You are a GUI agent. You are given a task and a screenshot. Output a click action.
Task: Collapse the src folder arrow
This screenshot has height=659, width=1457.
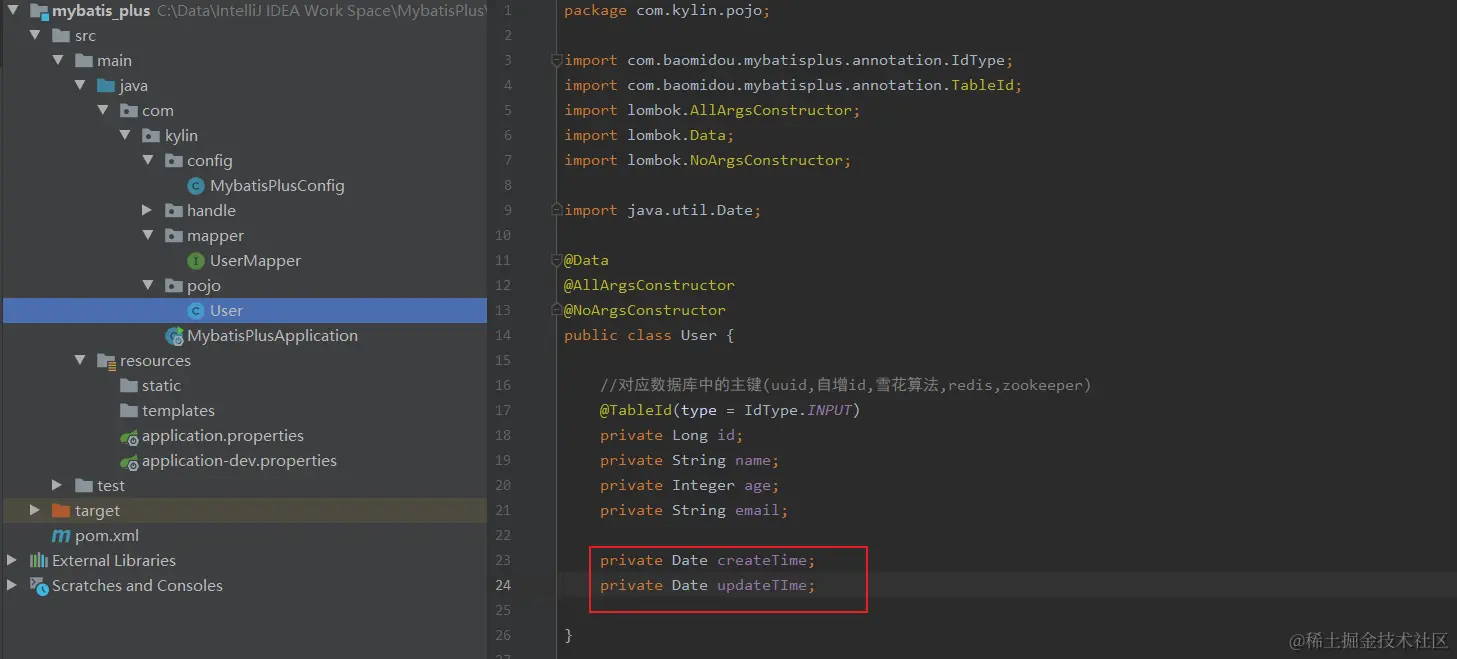click(35, 36)
